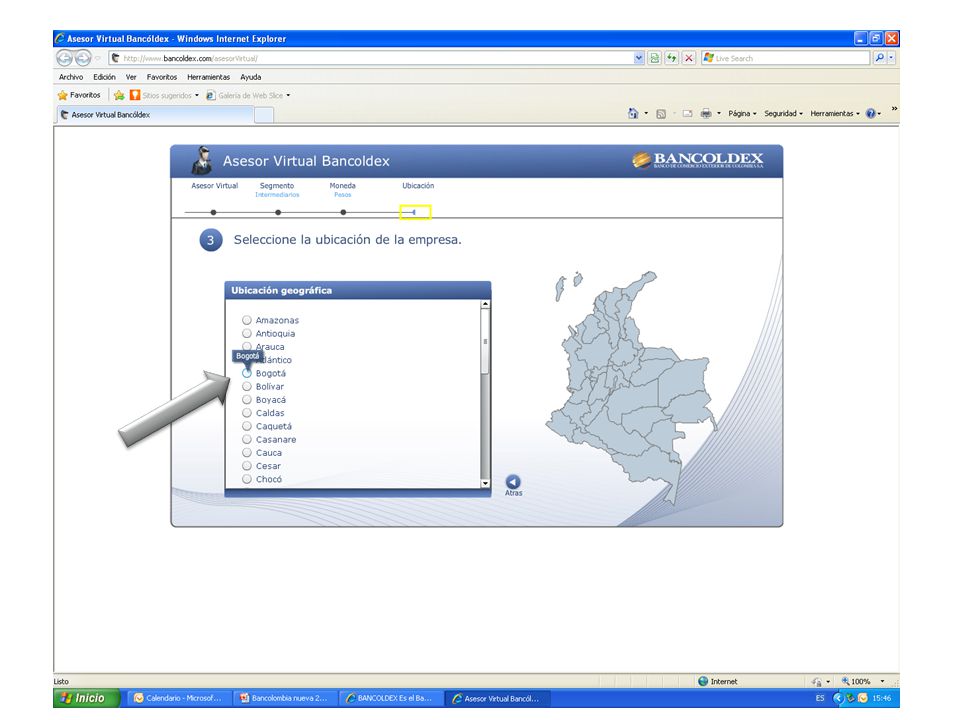This screenshot has width=960, height=720.
Task: Open Calendario Microsoft taskbar item
Action: tap(178, 698)
